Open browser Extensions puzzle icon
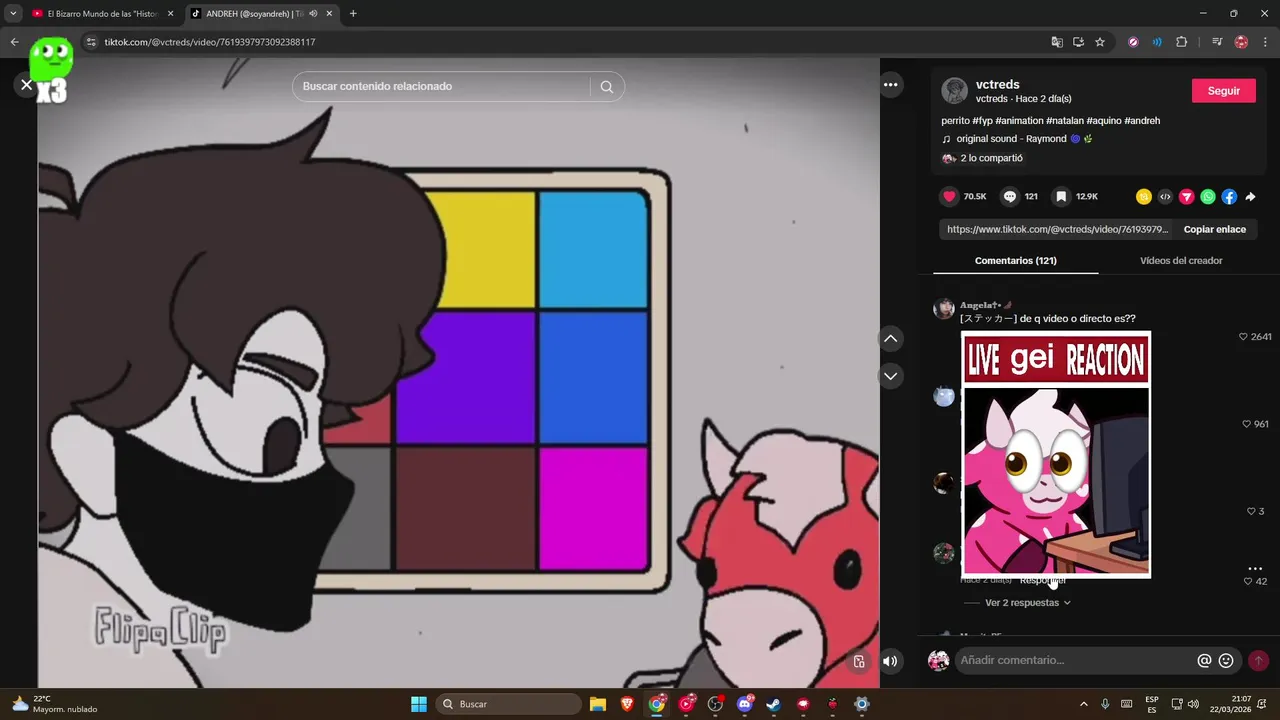 click(1181, 42)
